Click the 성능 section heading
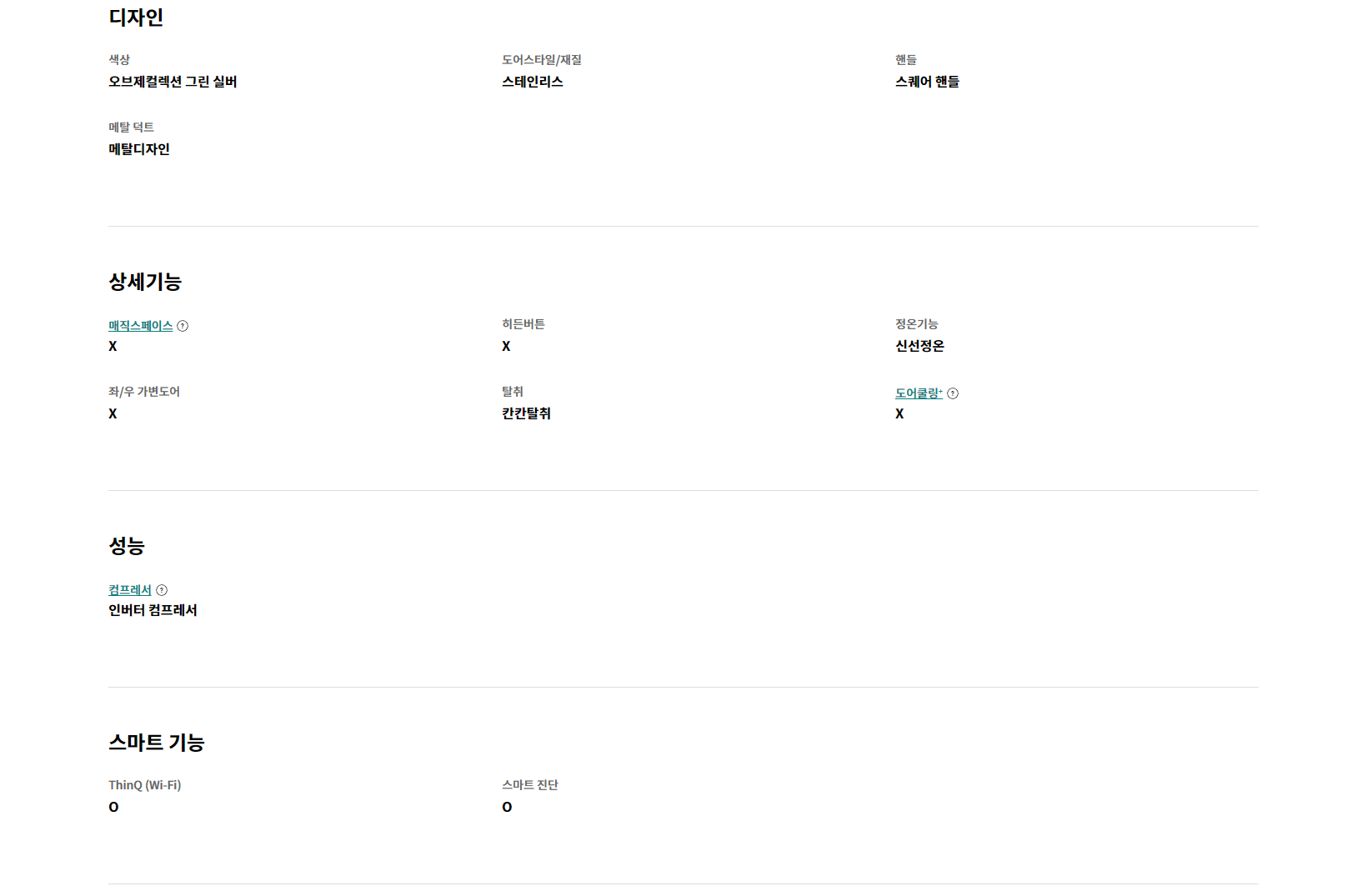This screenshot has height=896, width=1372. tap(127, 546)
